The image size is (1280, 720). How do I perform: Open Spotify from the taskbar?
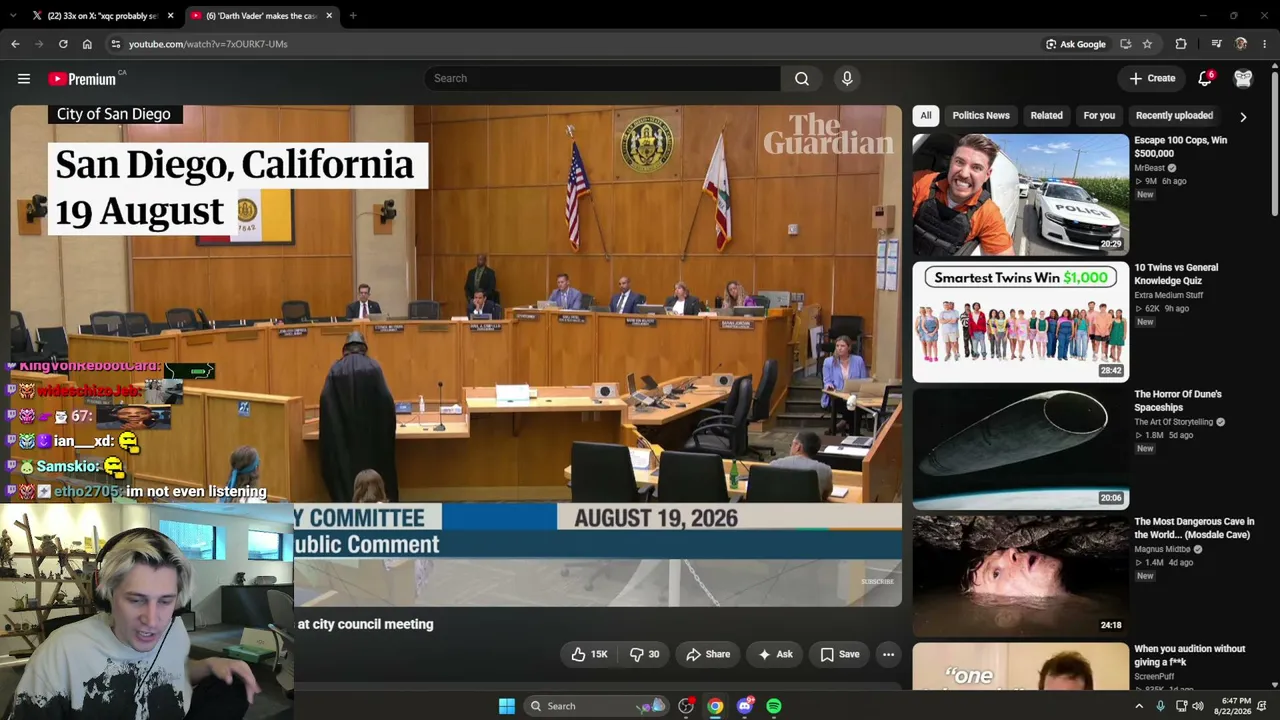coord(774,706)
